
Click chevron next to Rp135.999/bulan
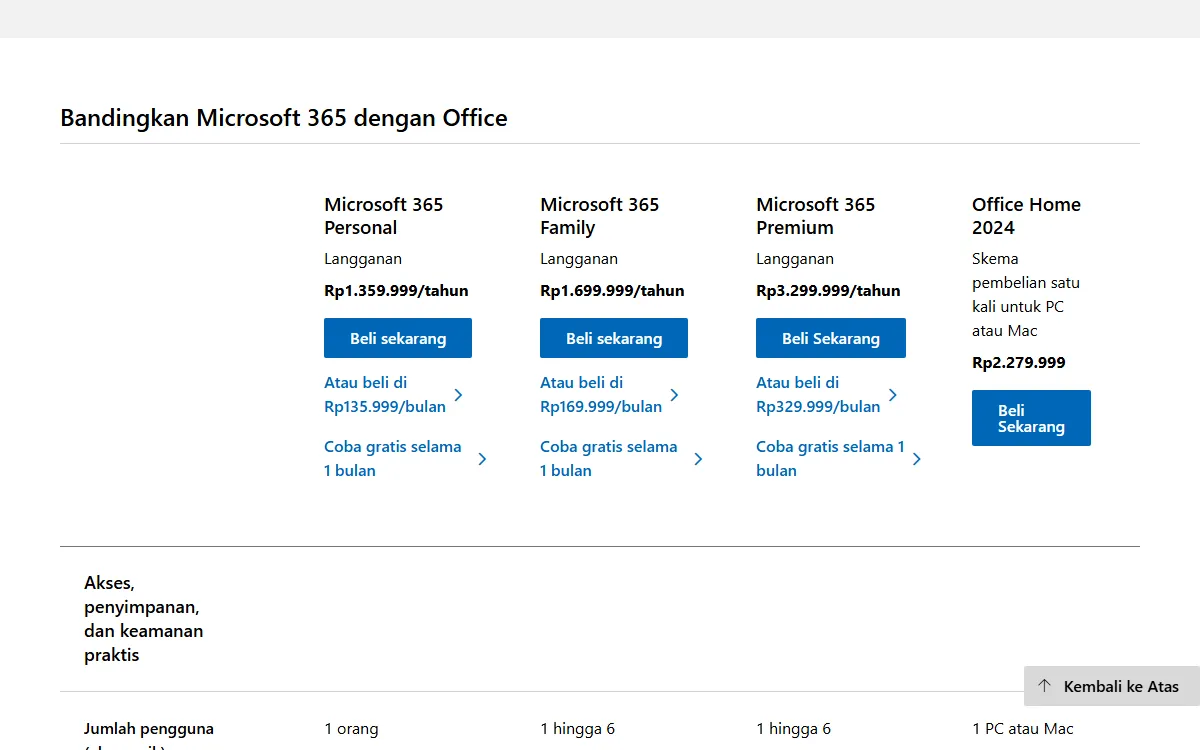(458, 395)
